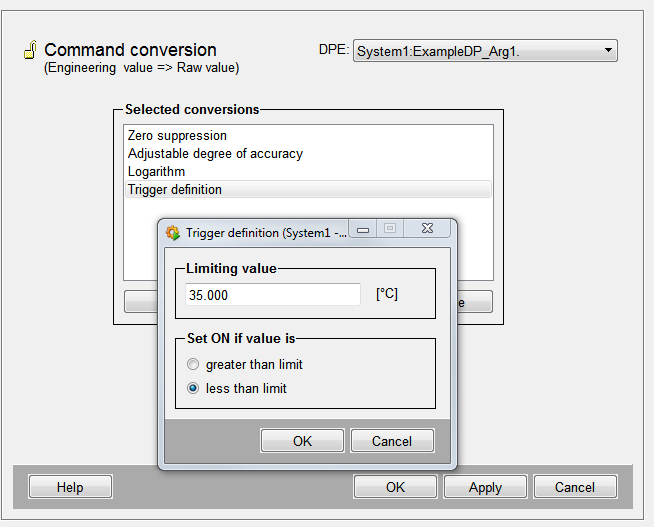Choose the 'Logarithm' conversion entry
This screenshot has height=527, width=654.
(156, 172)
